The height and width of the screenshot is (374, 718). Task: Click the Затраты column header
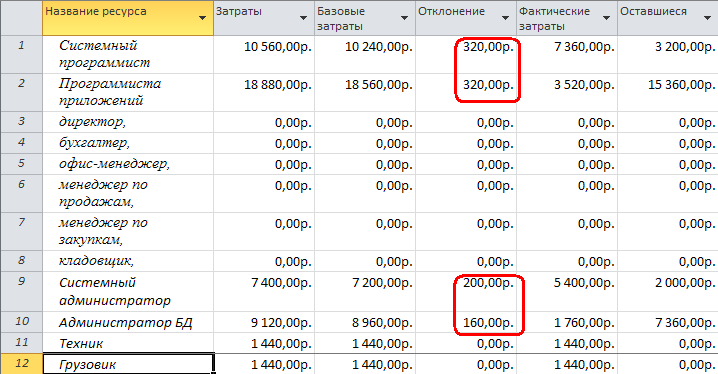point(264,18)
